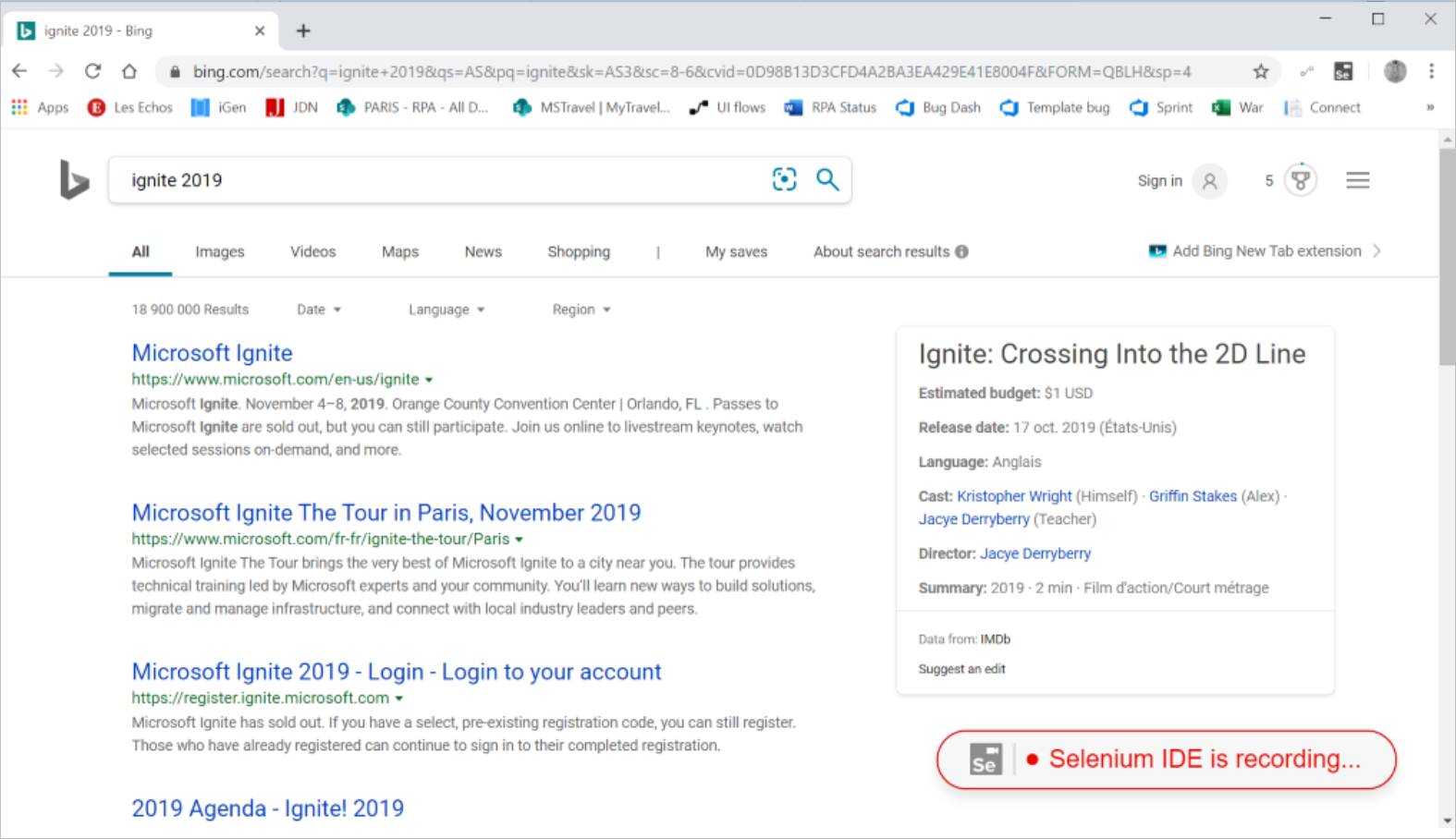
Task: Click the magnifying glass search button
Action: point(827,179)
